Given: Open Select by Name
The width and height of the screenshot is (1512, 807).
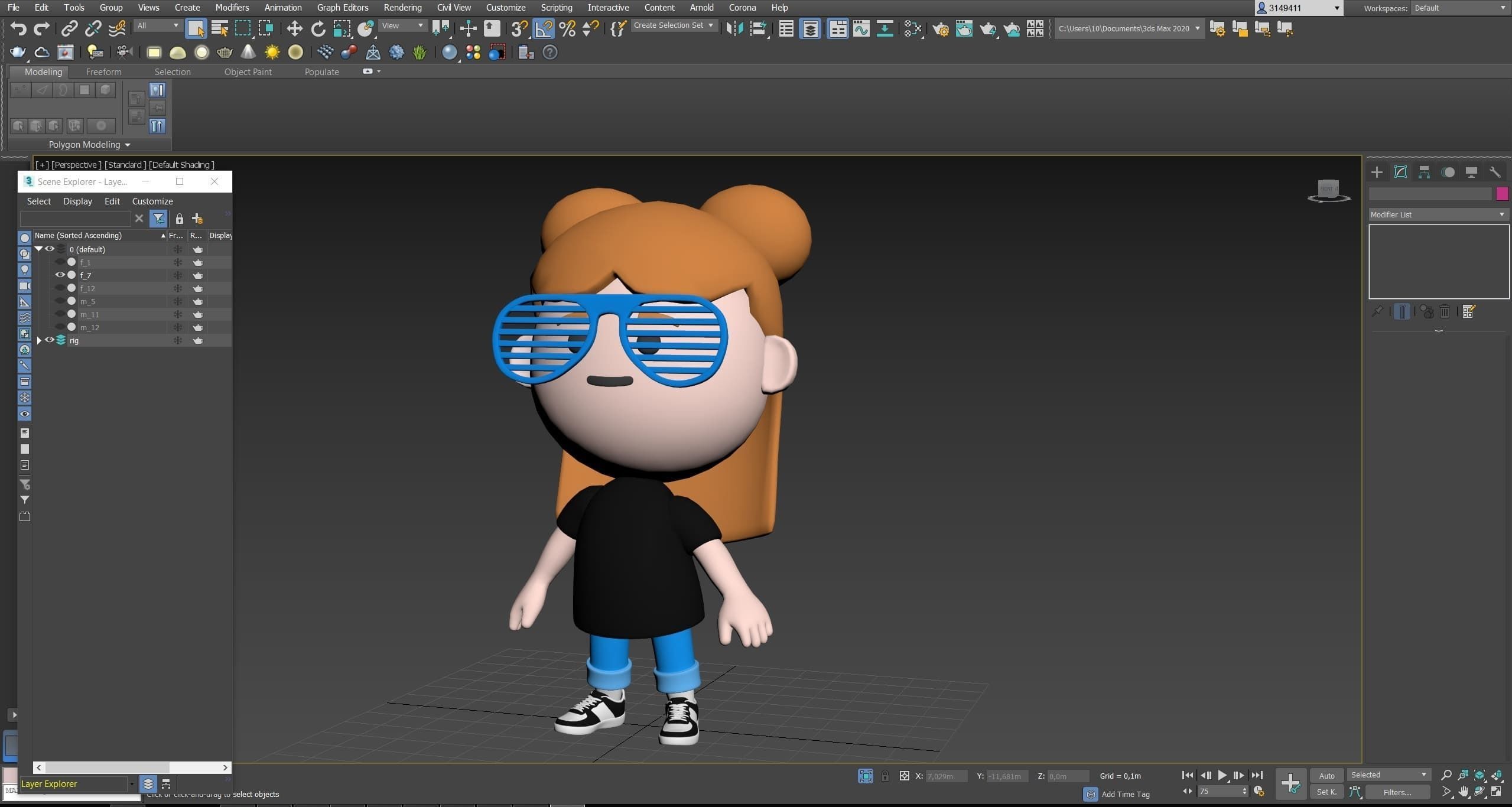Looking at the screenshot, I should tap(219, 28).
